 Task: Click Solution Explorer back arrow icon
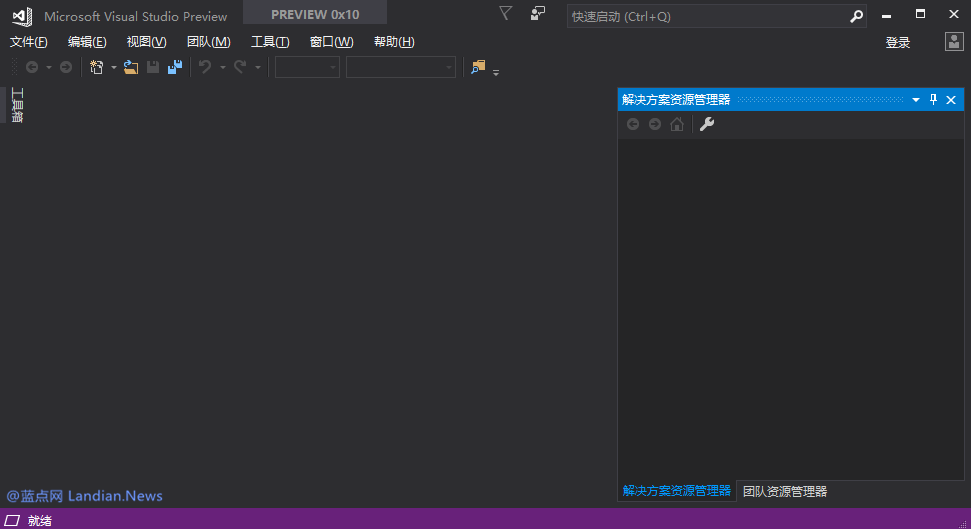tap(633, 125)
